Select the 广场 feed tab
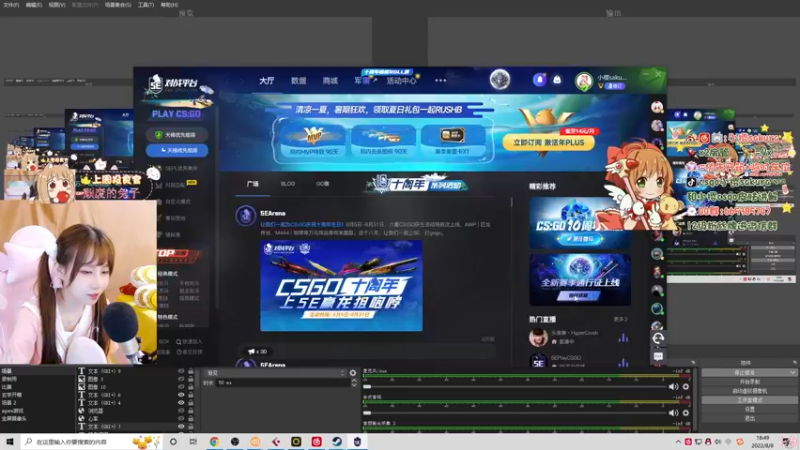The image size is (800, 450). click(253, 184)
